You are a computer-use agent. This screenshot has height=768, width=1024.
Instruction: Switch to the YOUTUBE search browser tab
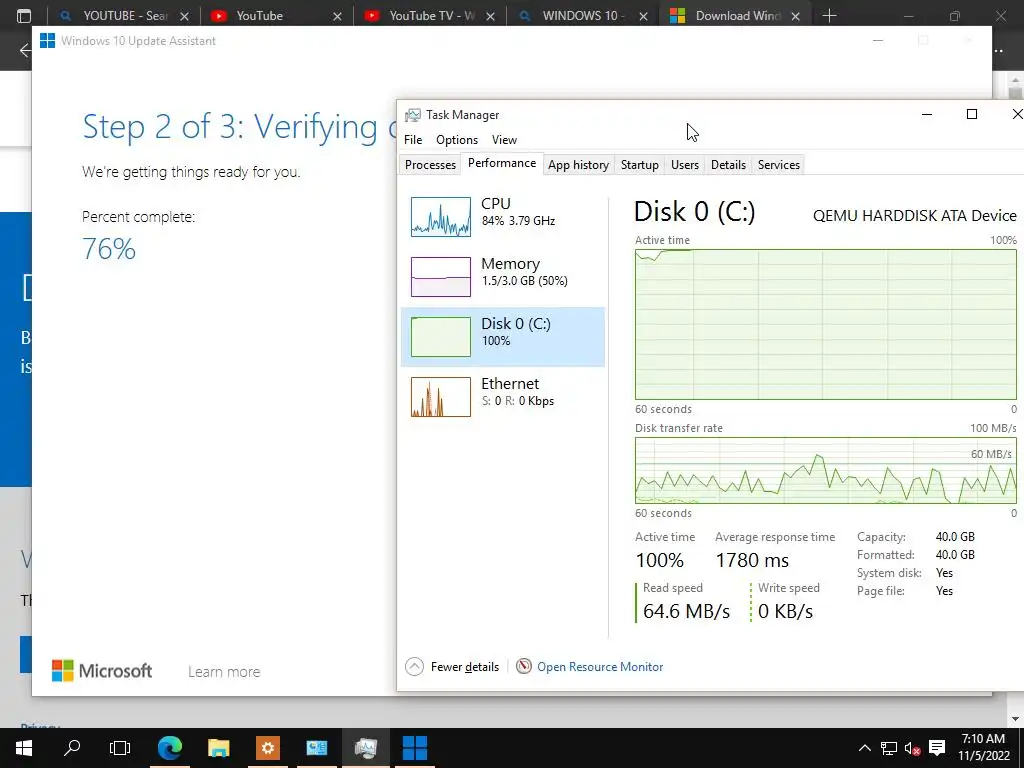coord(123,16)
